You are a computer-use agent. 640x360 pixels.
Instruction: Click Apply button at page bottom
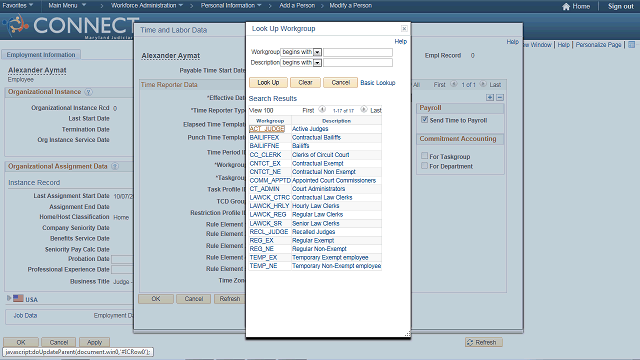coord(94,342)
